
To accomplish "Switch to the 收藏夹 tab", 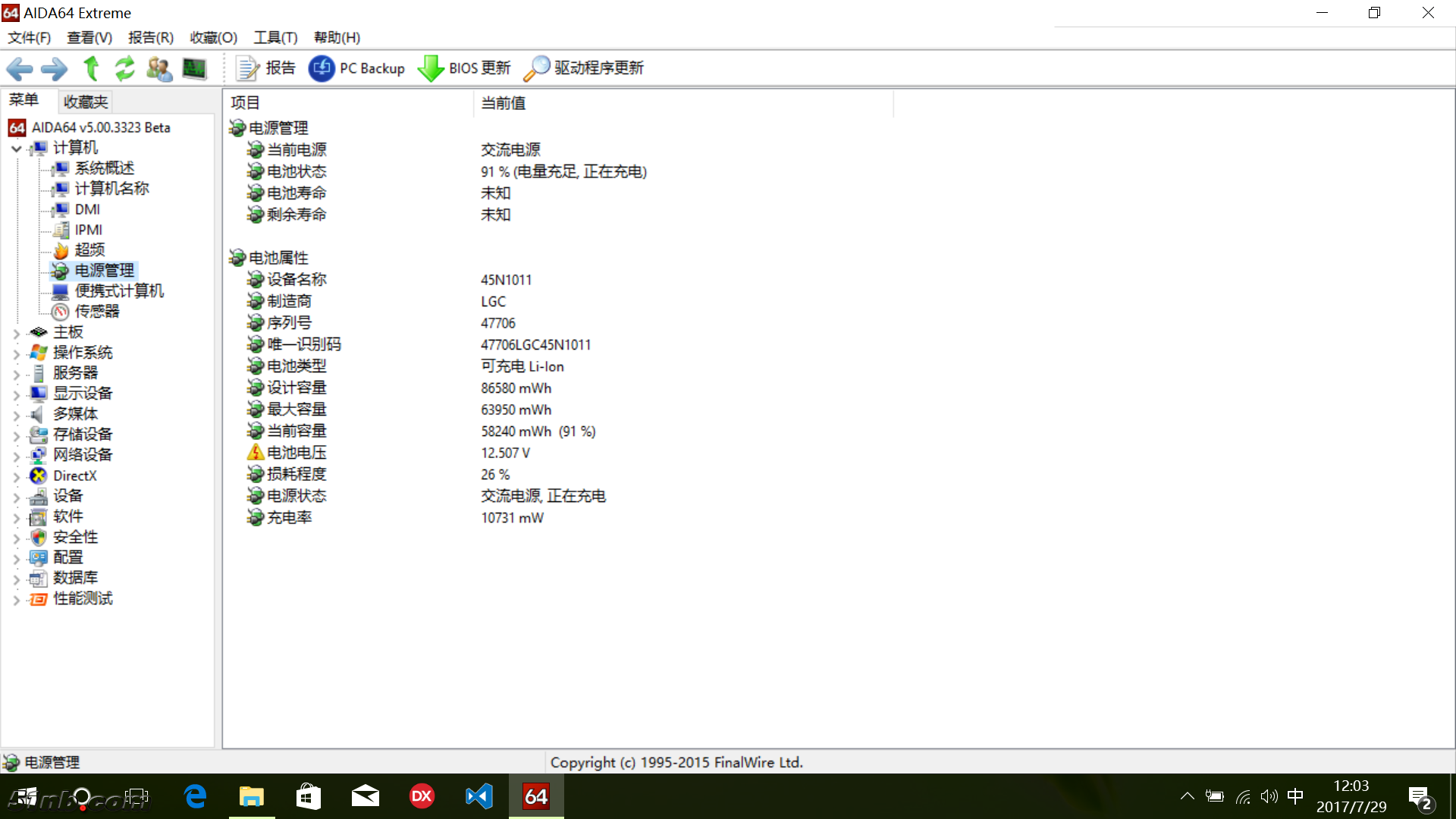I will click(86, 102).
